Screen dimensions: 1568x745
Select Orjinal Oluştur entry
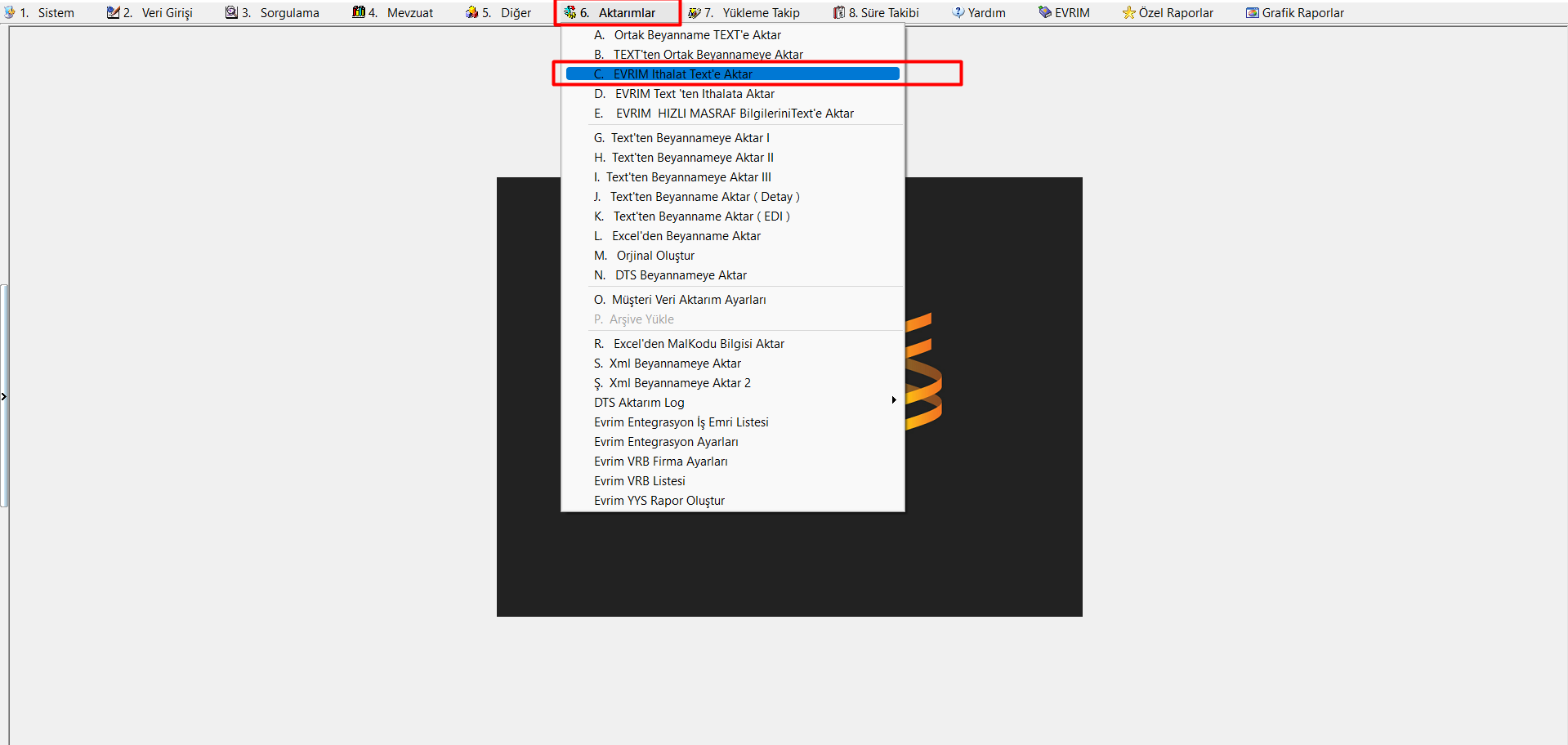[x=733, y=256]
